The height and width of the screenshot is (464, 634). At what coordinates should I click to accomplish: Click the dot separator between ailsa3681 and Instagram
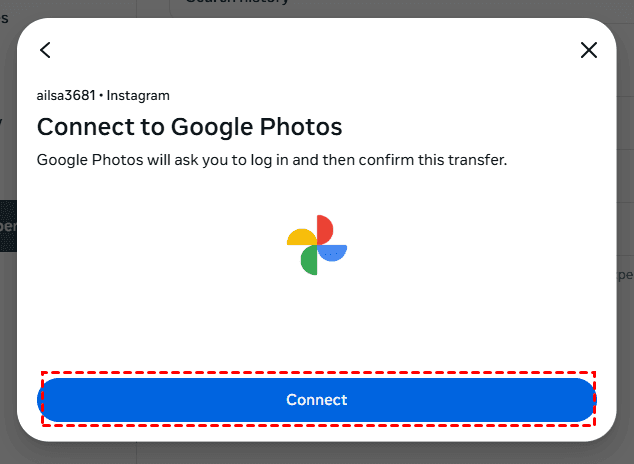[101, 96]
